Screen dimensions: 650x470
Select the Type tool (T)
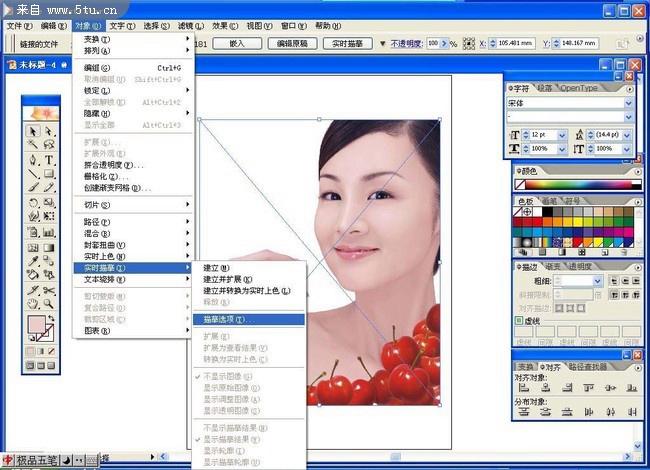point(48,160)
